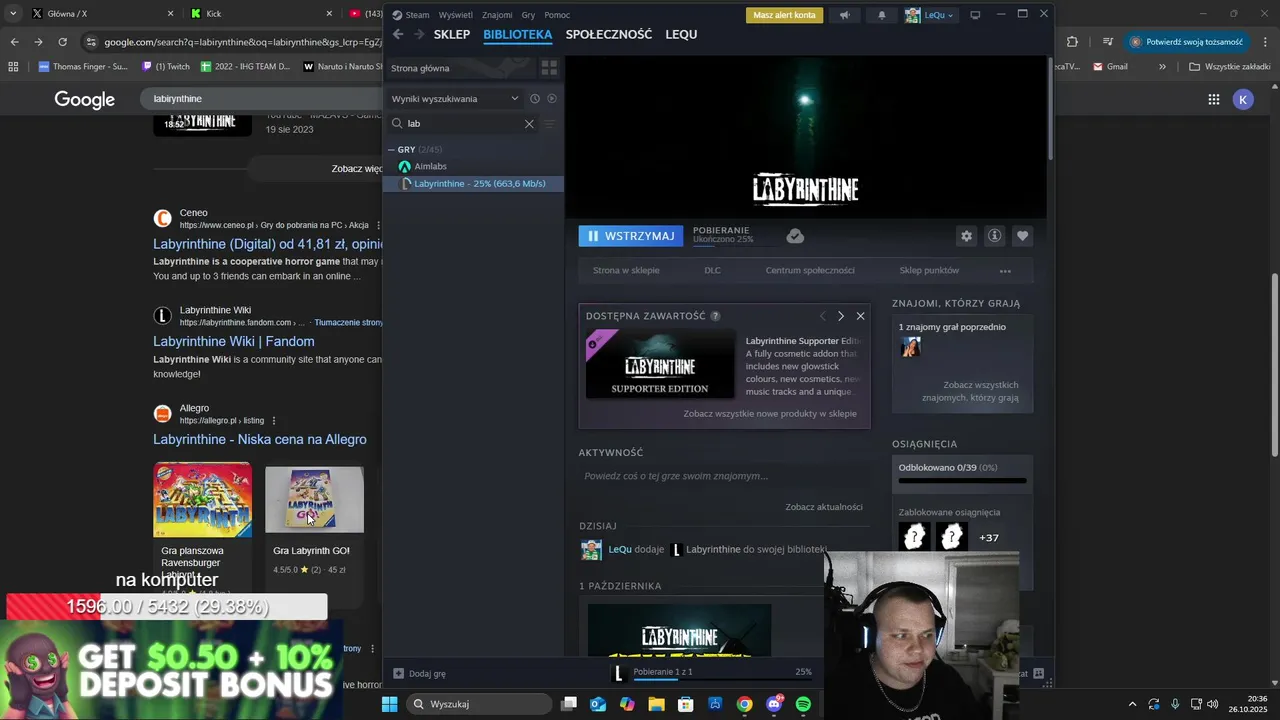Screen dimensions: 1280x720
Task: Open Centrum społeczności link
Action: click(x=810, y=271)
